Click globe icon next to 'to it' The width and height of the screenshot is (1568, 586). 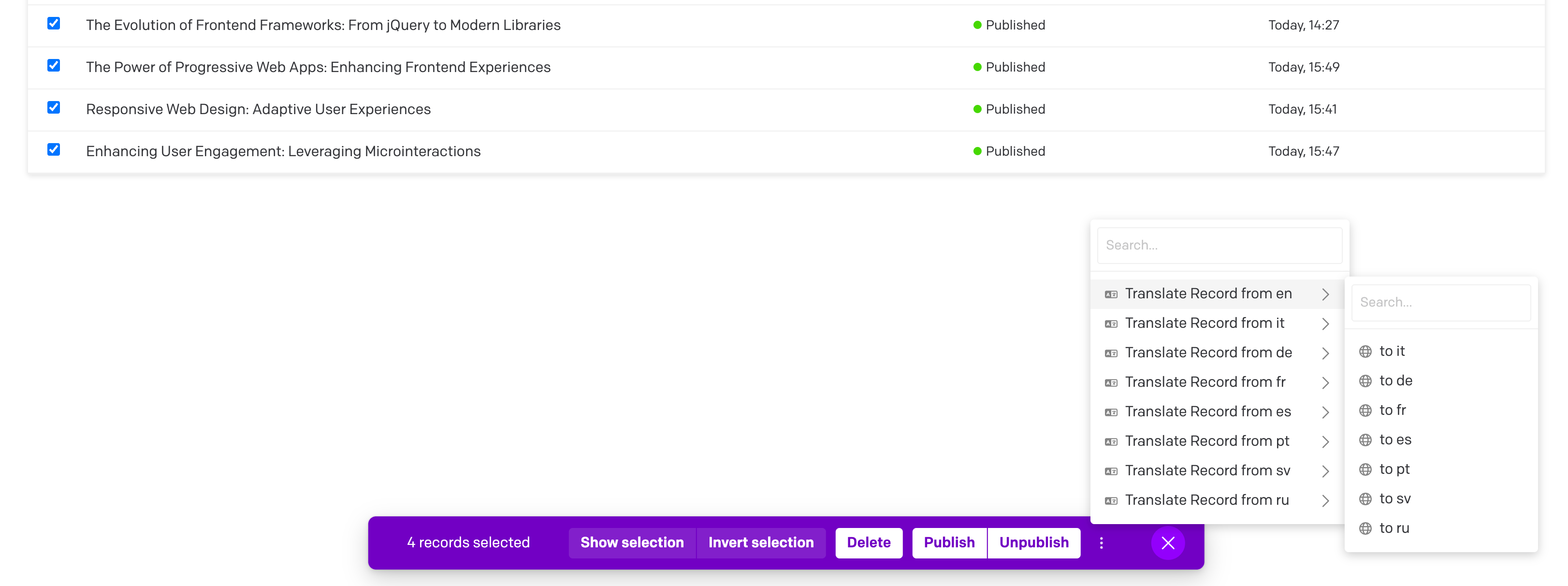[x=1365, y=352]
